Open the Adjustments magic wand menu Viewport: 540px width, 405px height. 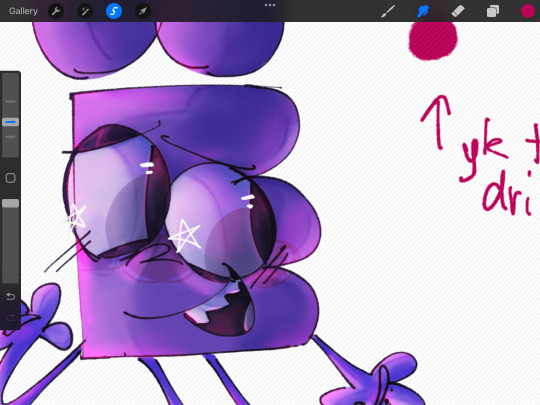click(x=85, y=11)
